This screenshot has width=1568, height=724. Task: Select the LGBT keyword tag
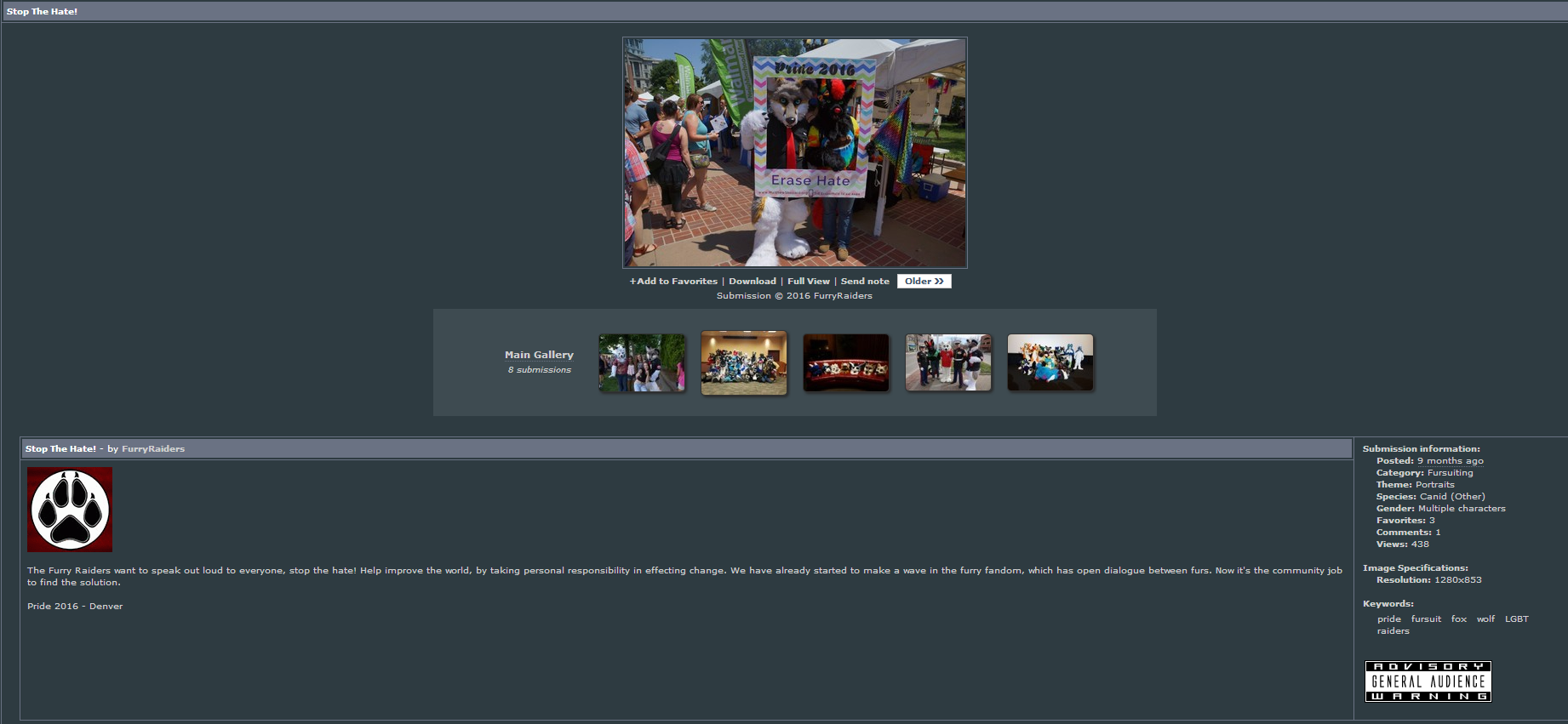1517,619
